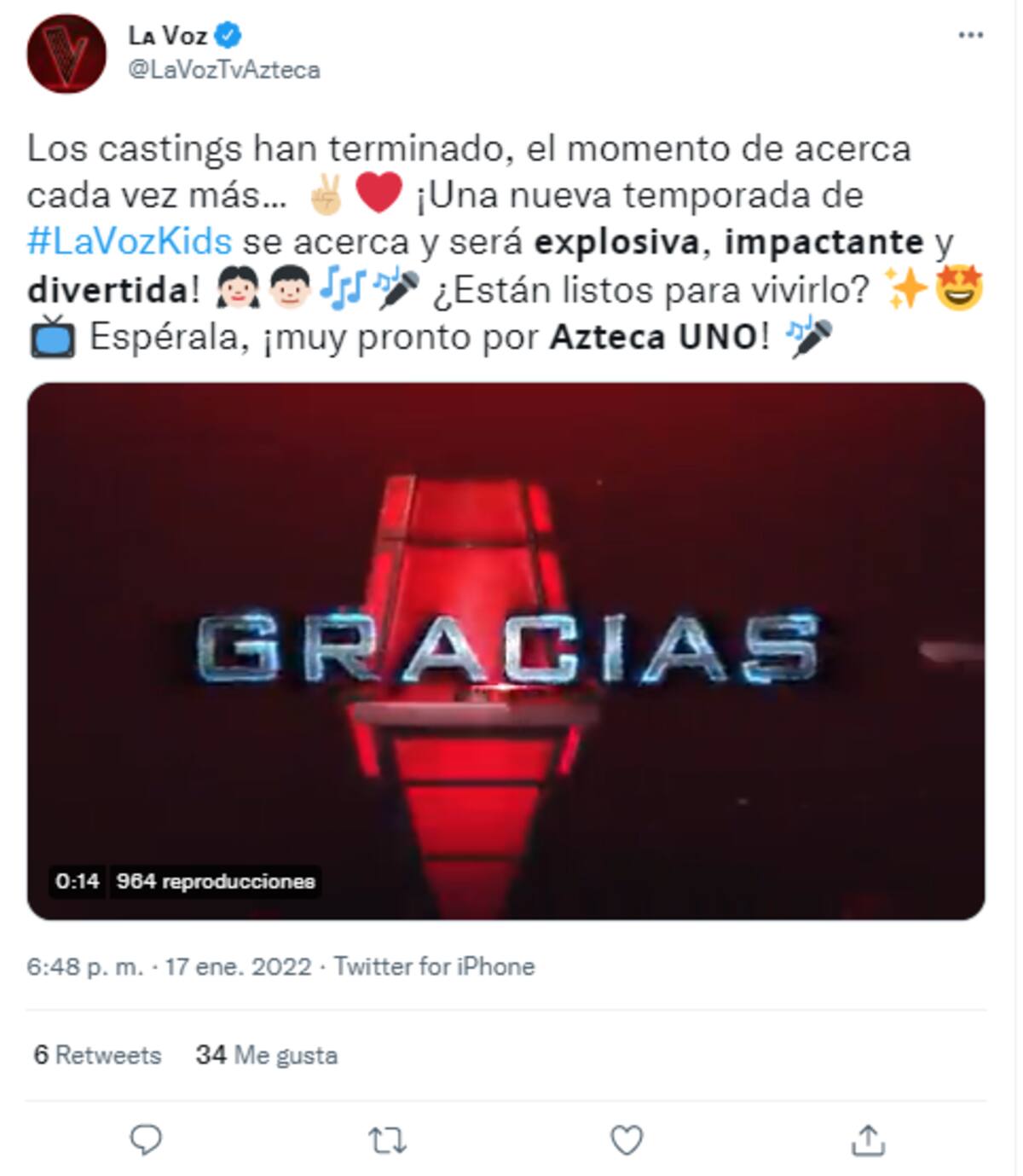The height and width of the screenshot is (1176, 1023).
Task: Click the bold Azteca UNO text
Action: 653,337
